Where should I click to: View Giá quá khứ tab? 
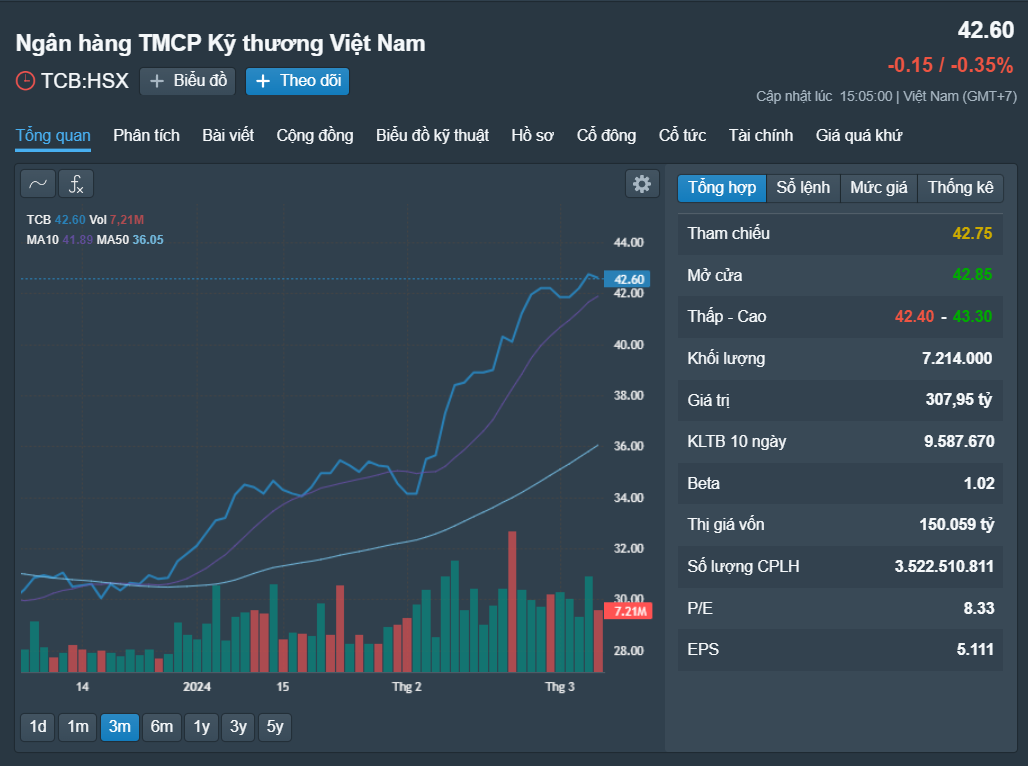click(x=859, y=136)
